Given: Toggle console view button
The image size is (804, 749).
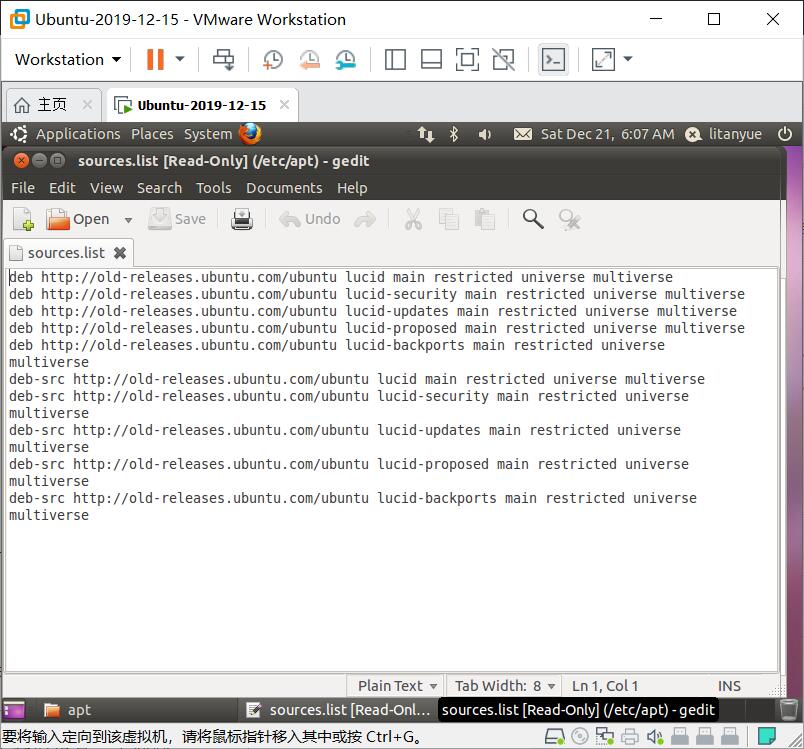Looking at the screenshot, I should pyautogui.click(x=553, y=59).
